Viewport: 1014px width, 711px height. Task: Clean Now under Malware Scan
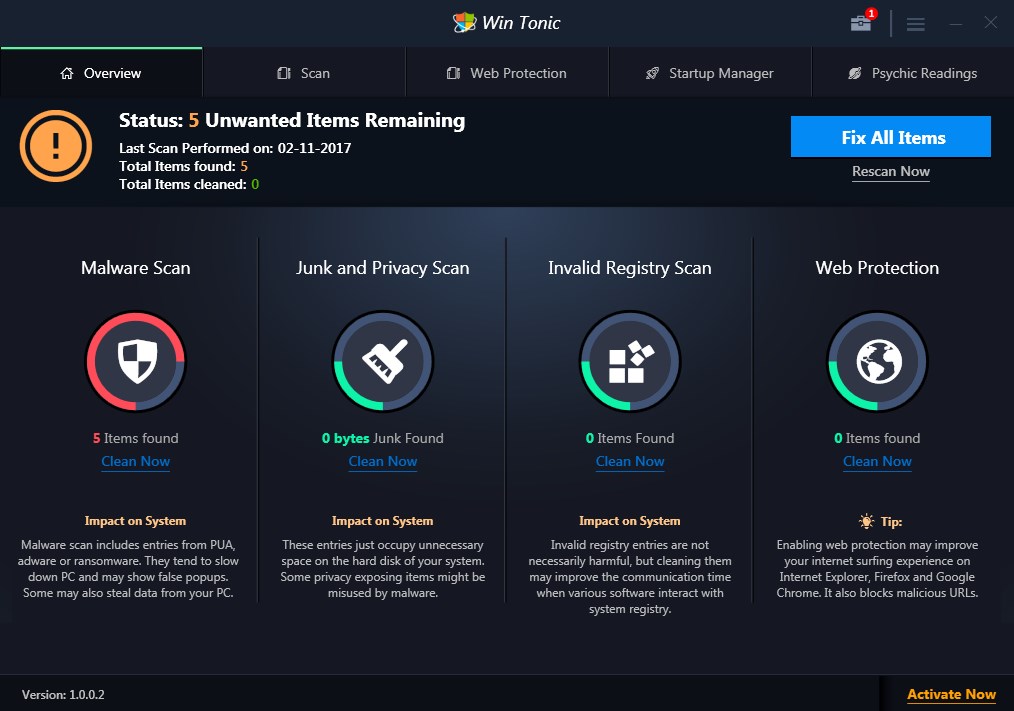click(135, 461)
